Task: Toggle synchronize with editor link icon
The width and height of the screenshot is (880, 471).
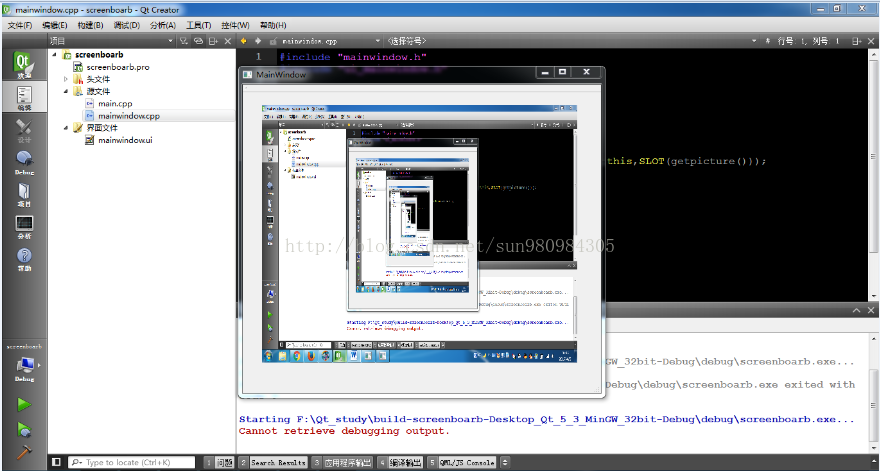Action: tap(198, 41)
